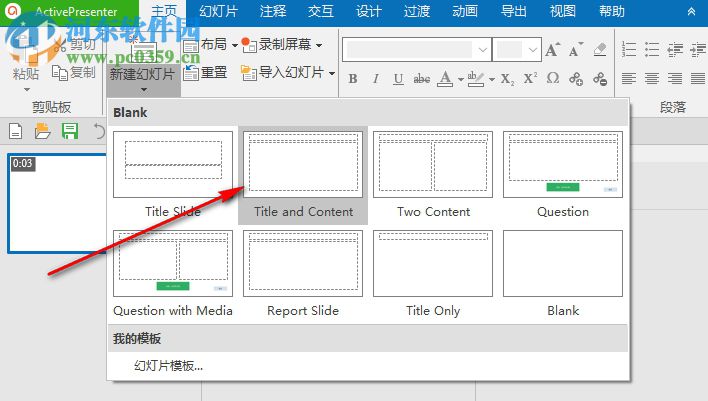Add reference icon with plus
The width and height of the screenshot is (708, 401).
[x=576, y=79]
